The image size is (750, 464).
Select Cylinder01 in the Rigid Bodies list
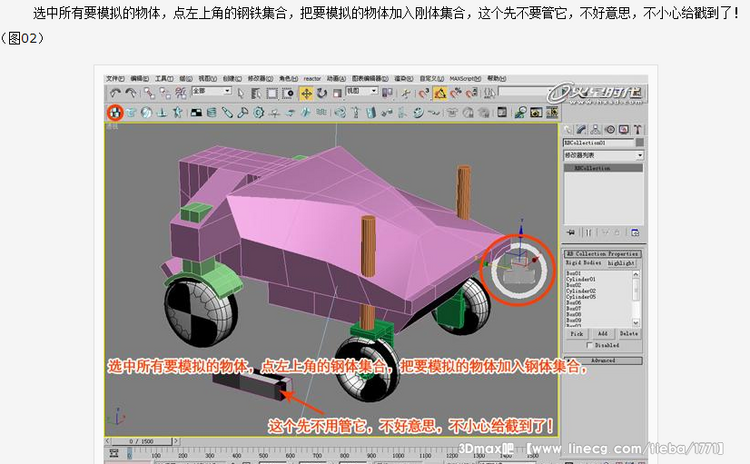[x=581, y=279]
